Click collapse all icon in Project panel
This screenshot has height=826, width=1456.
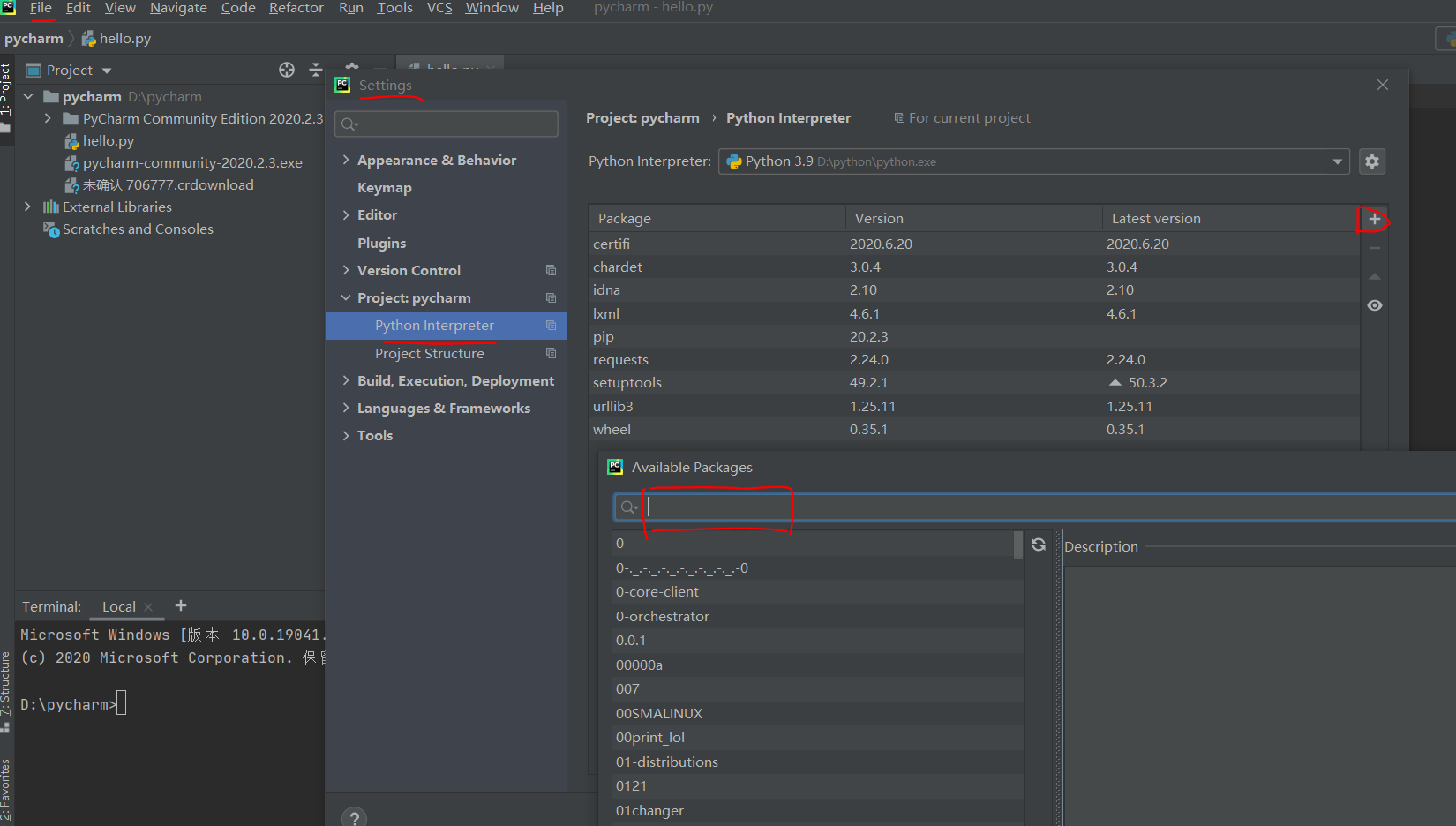pyautogui.click(x=315, y=70)
